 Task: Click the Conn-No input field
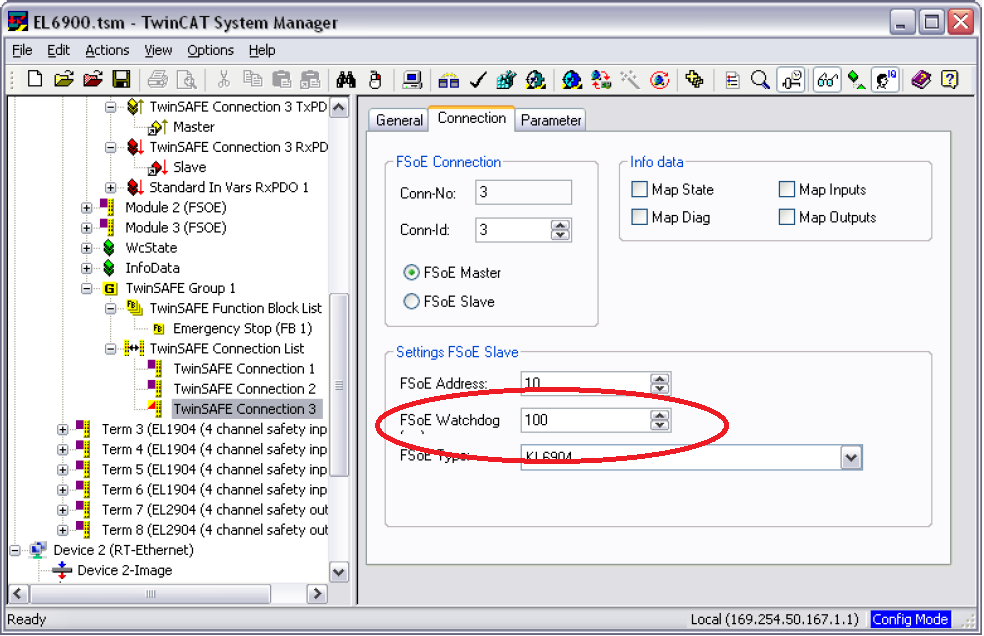(x=523, y=192)
